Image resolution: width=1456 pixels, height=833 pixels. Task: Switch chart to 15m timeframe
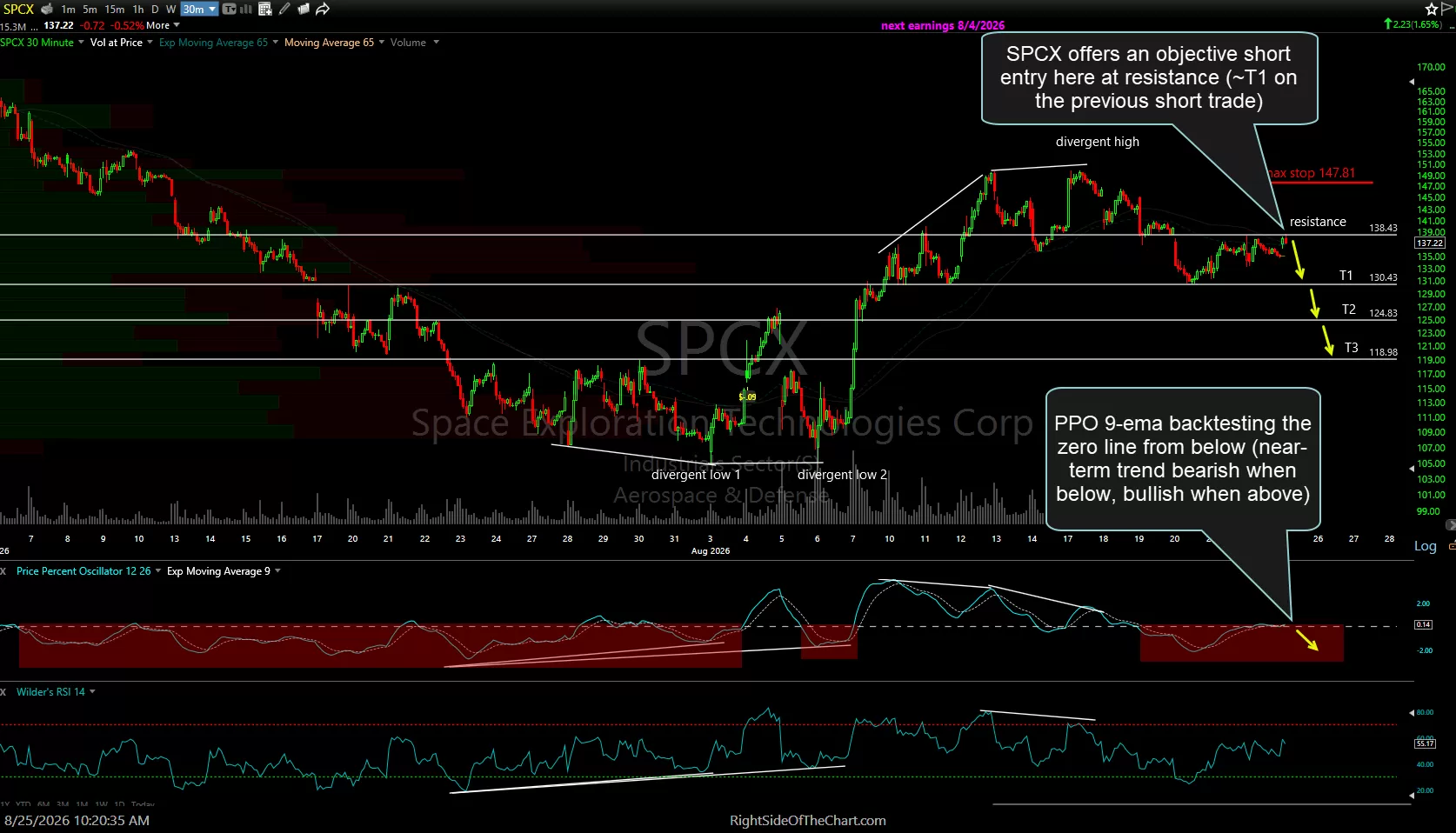point(115,10)
